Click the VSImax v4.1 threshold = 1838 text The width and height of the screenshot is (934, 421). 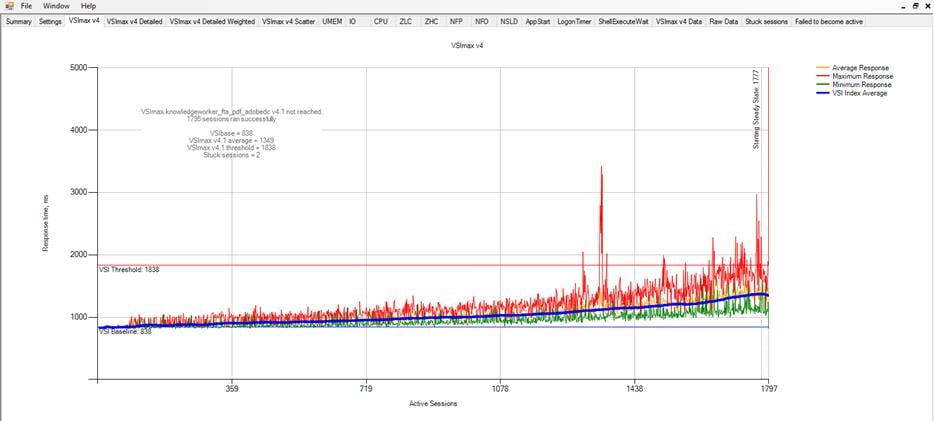coord(231,147)
